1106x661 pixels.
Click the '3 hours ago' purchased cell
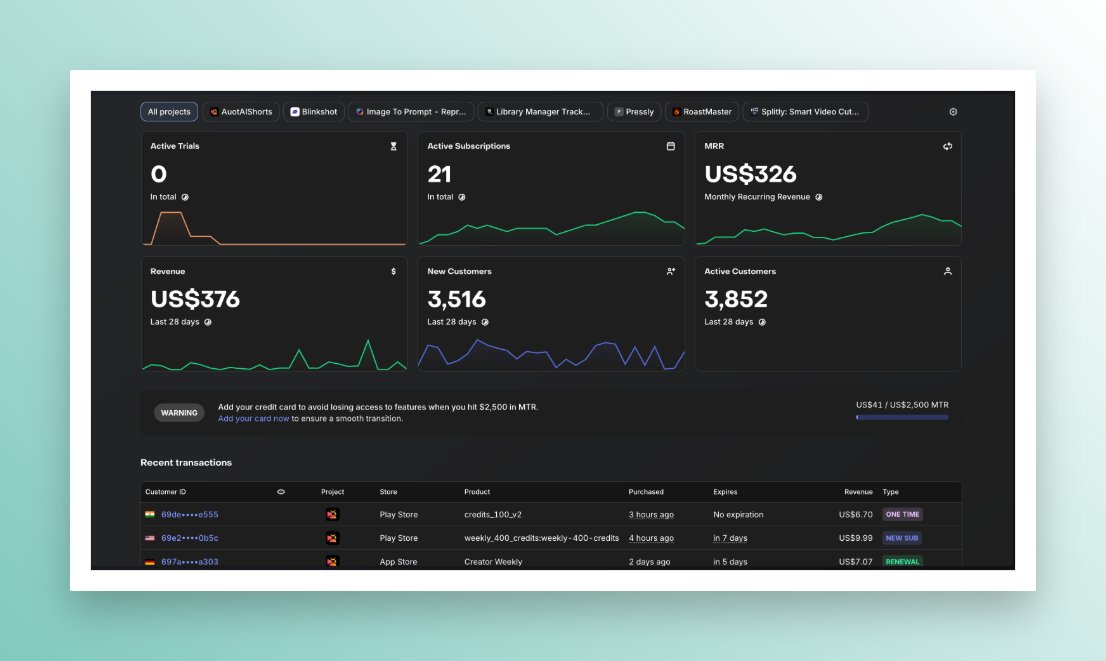point(651,514)
